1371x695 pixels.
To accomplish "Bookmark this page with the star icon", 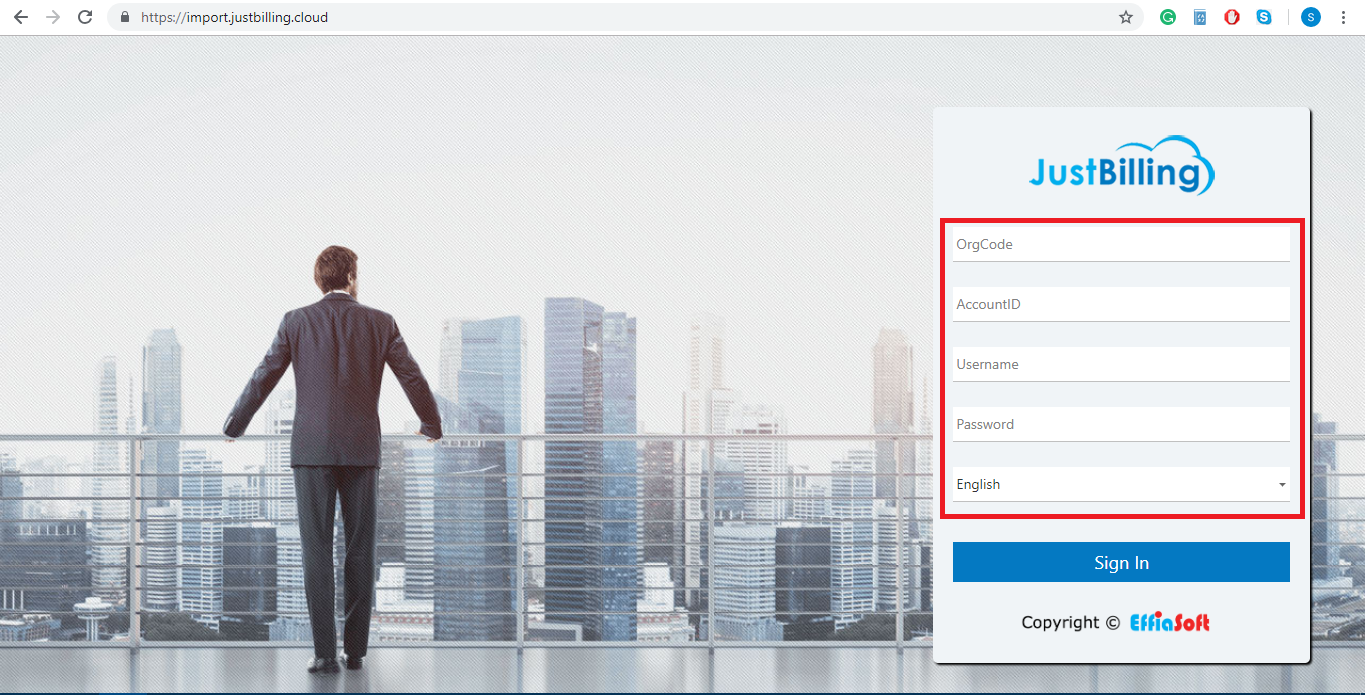I will coord(1126,17).
